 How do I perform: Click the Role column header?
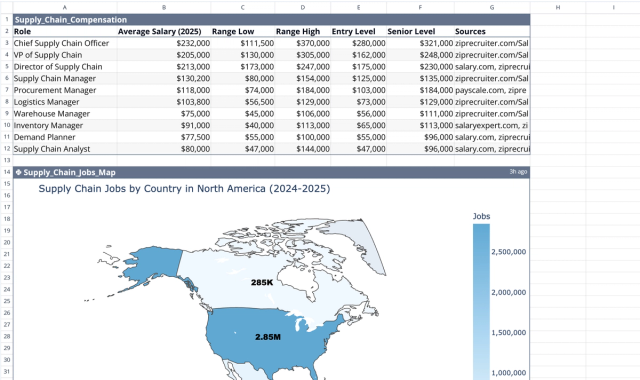(x=65, y=31)
